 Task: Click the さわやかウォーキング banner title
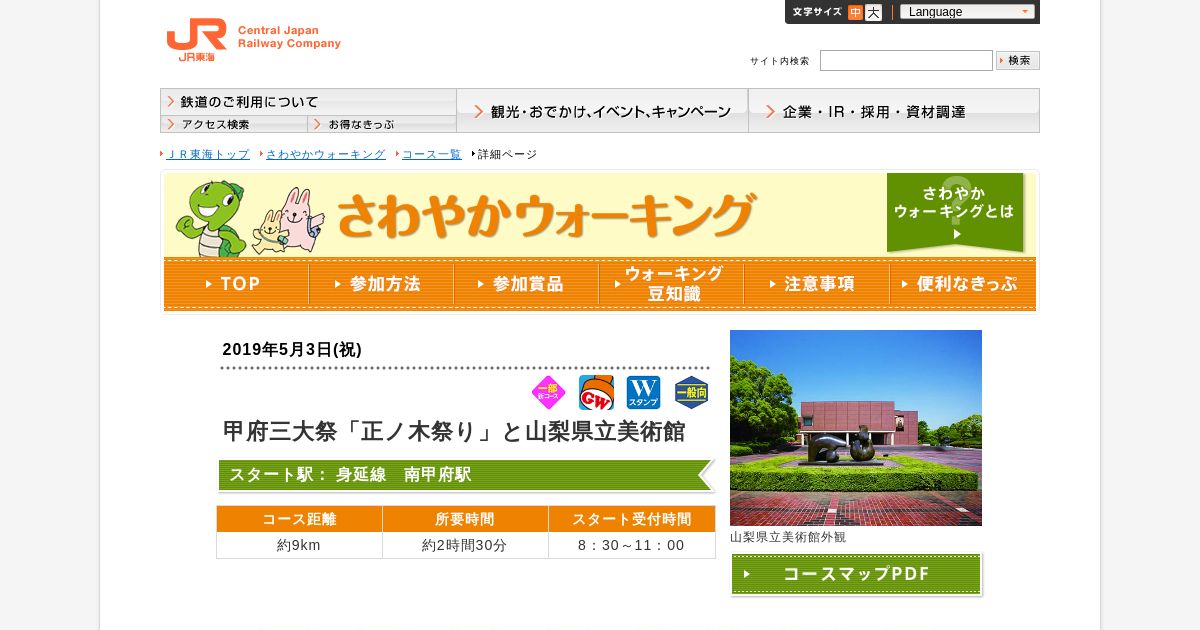tap(546, 215)
